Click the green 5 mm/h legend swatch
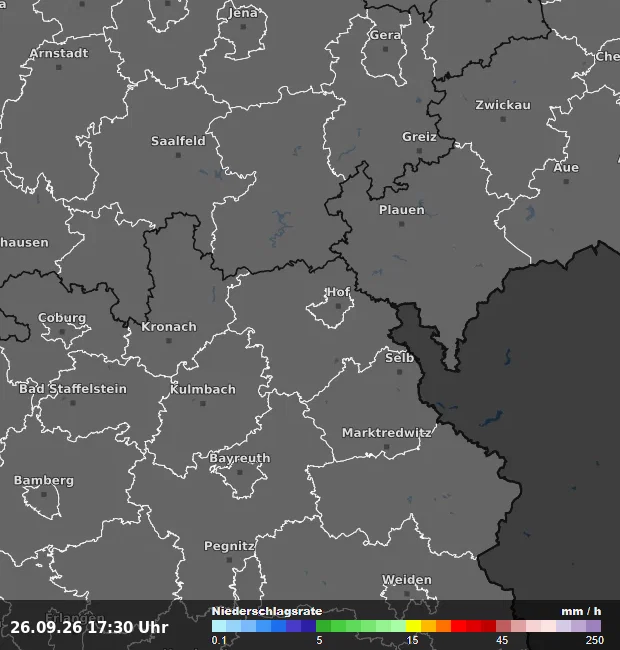 323,626
